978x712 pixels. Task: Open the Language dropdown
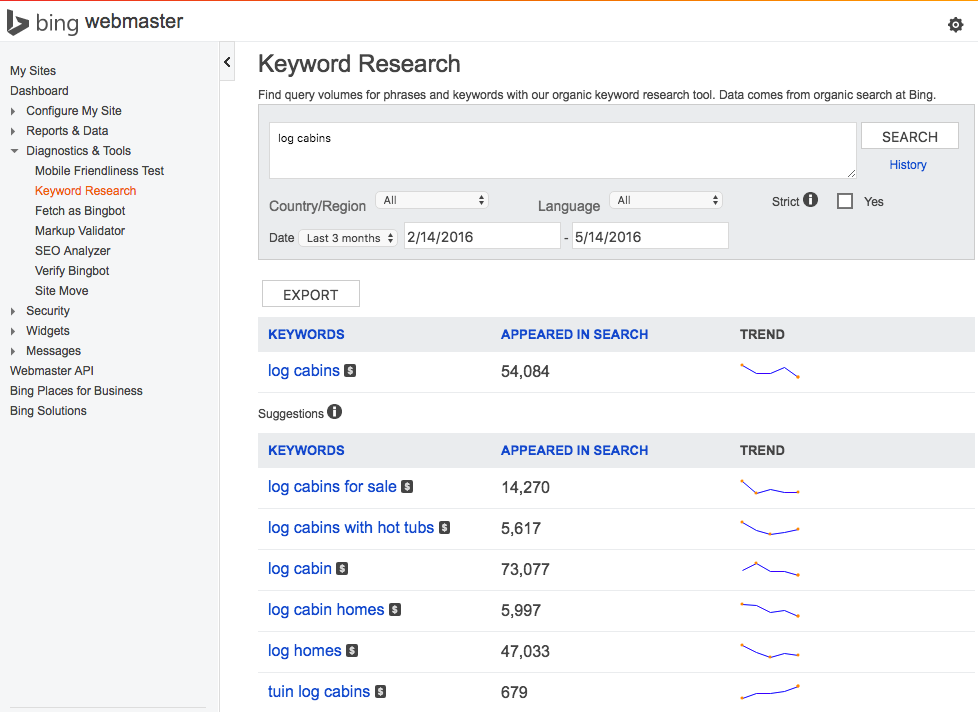[x=666, y=200]
